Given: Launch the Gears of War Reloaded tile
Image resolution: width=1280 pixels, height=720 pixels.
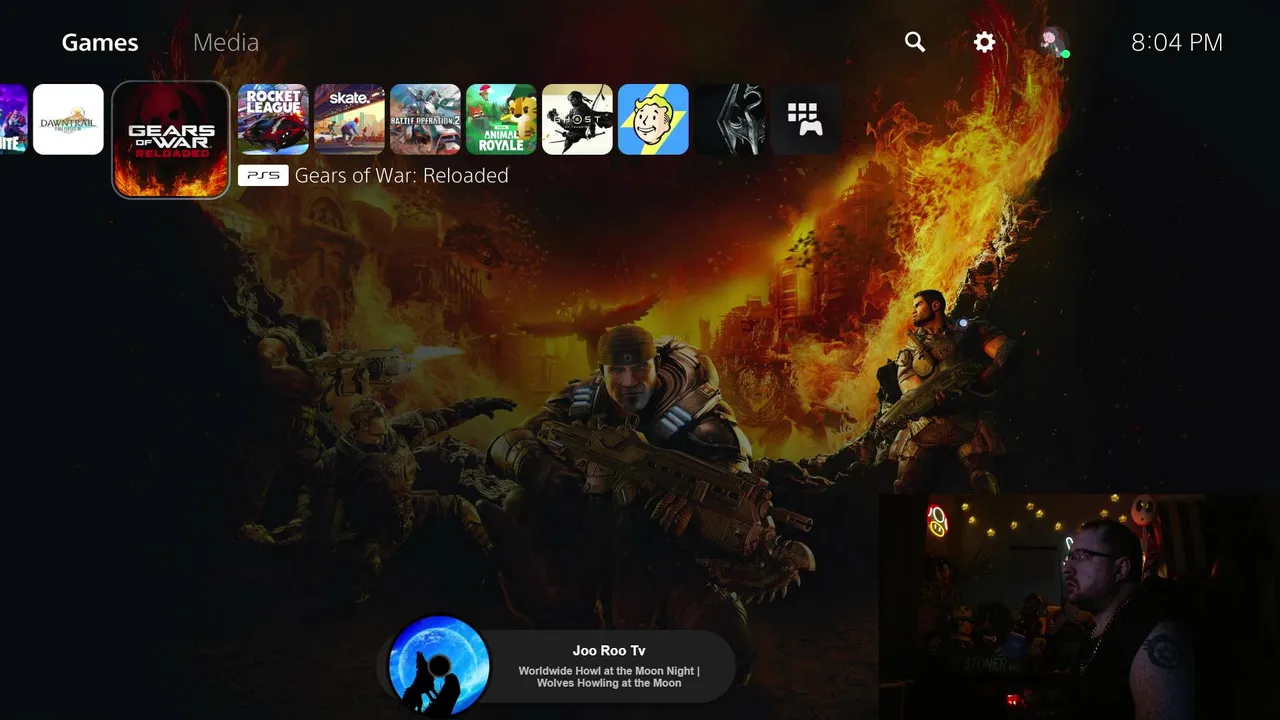Looking at the screenshot, I should coord(171,139).
